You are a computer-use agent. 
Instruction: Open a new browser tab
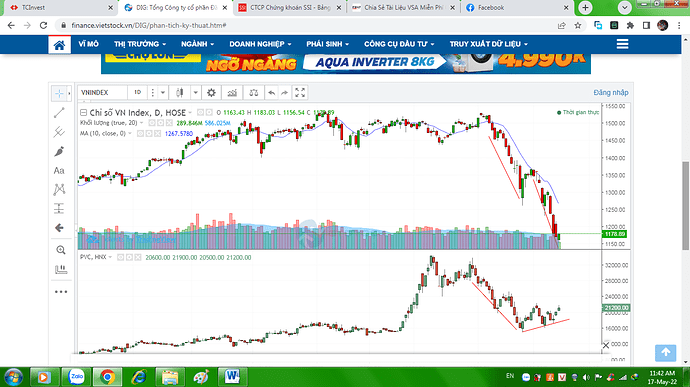coord(585,7)
